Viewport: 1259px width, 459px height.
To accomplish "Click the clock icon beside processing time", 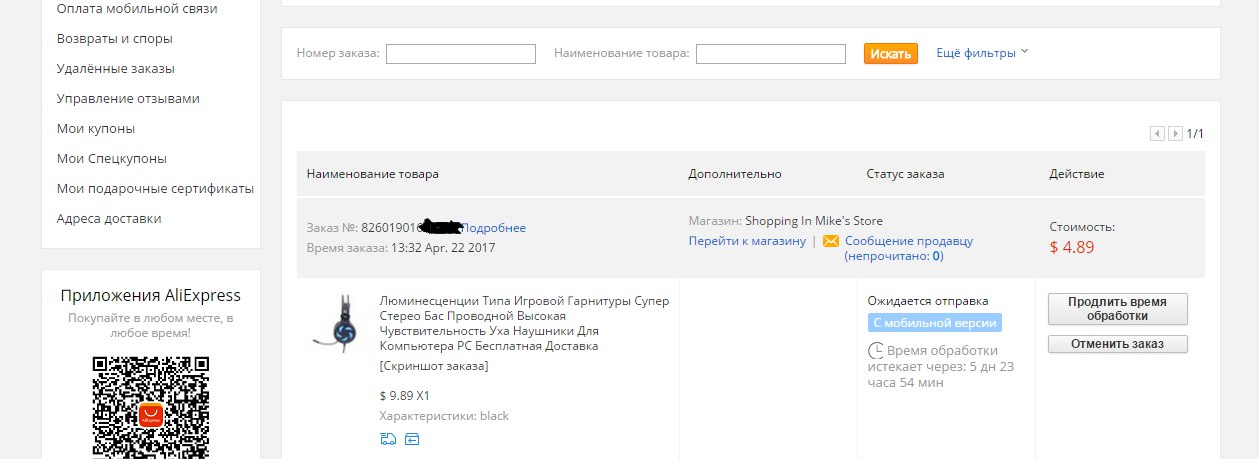I will coord(875,351).
